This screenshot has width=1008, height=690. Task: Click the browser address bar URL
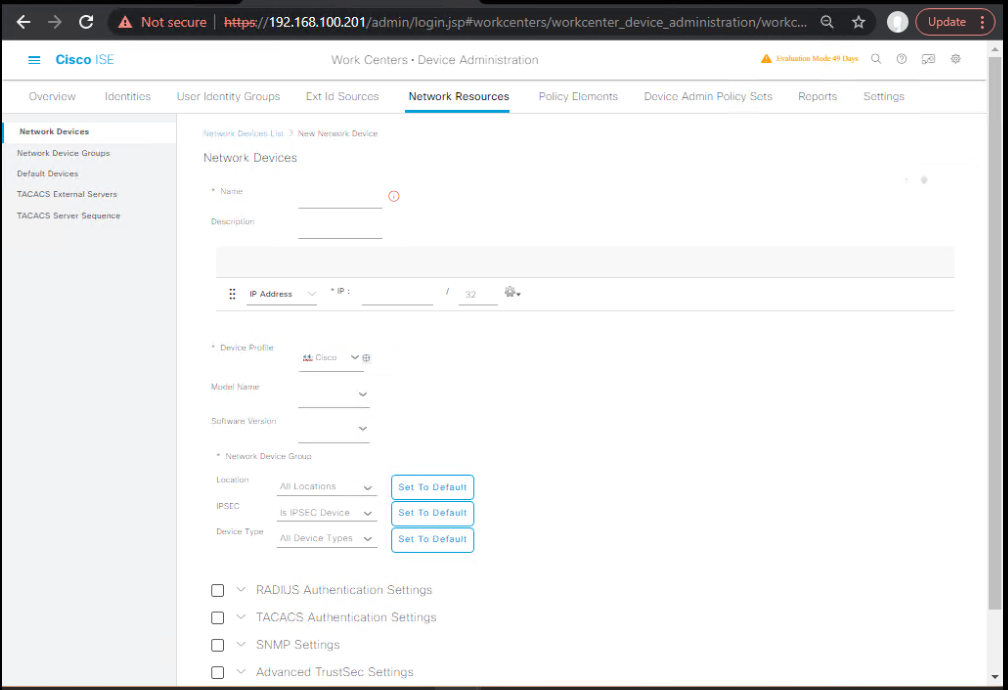coord(515,23)
